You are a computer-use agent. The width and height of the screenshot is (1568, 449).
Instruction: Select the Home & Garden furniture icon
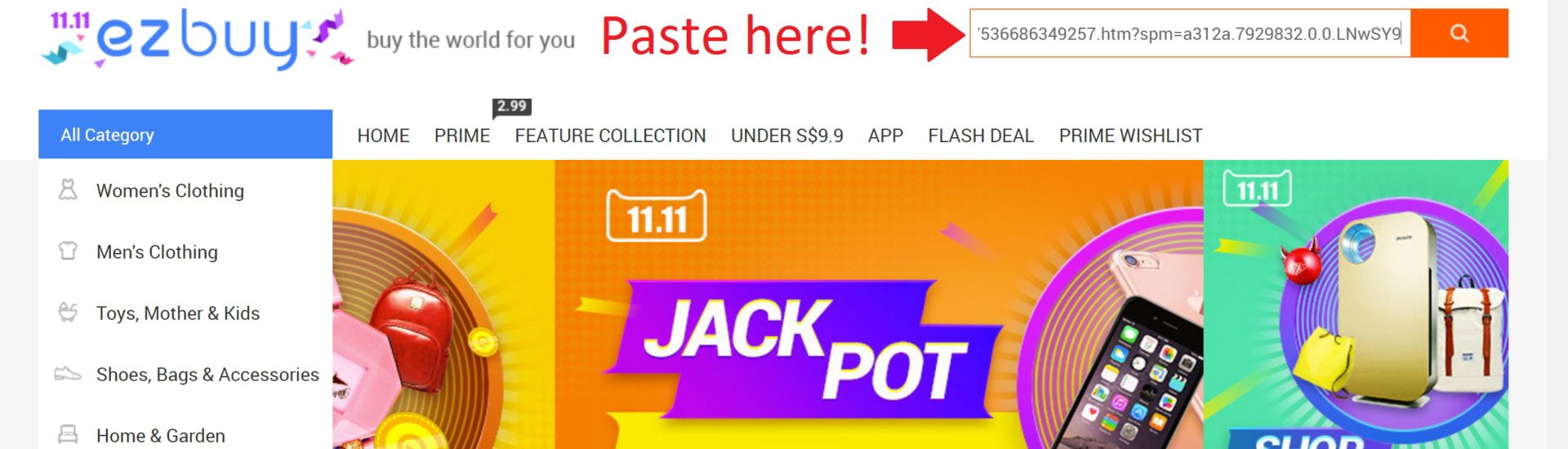point(68,434)
